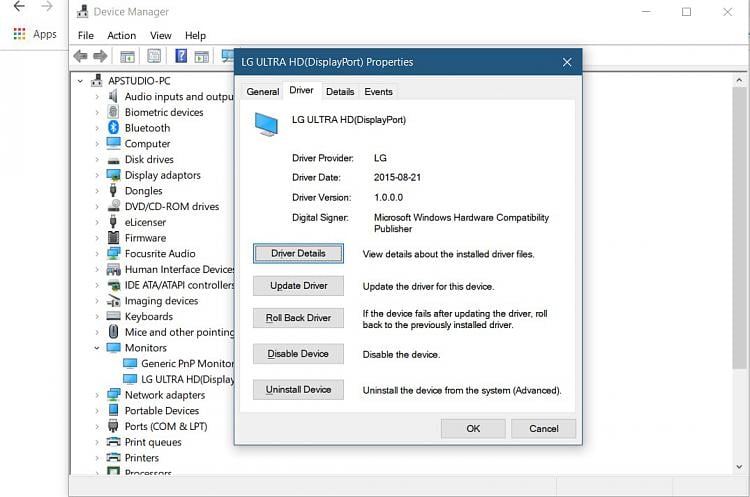Expand the Printers category
Viewport: 750px width, 497px height.
(97, 458)
